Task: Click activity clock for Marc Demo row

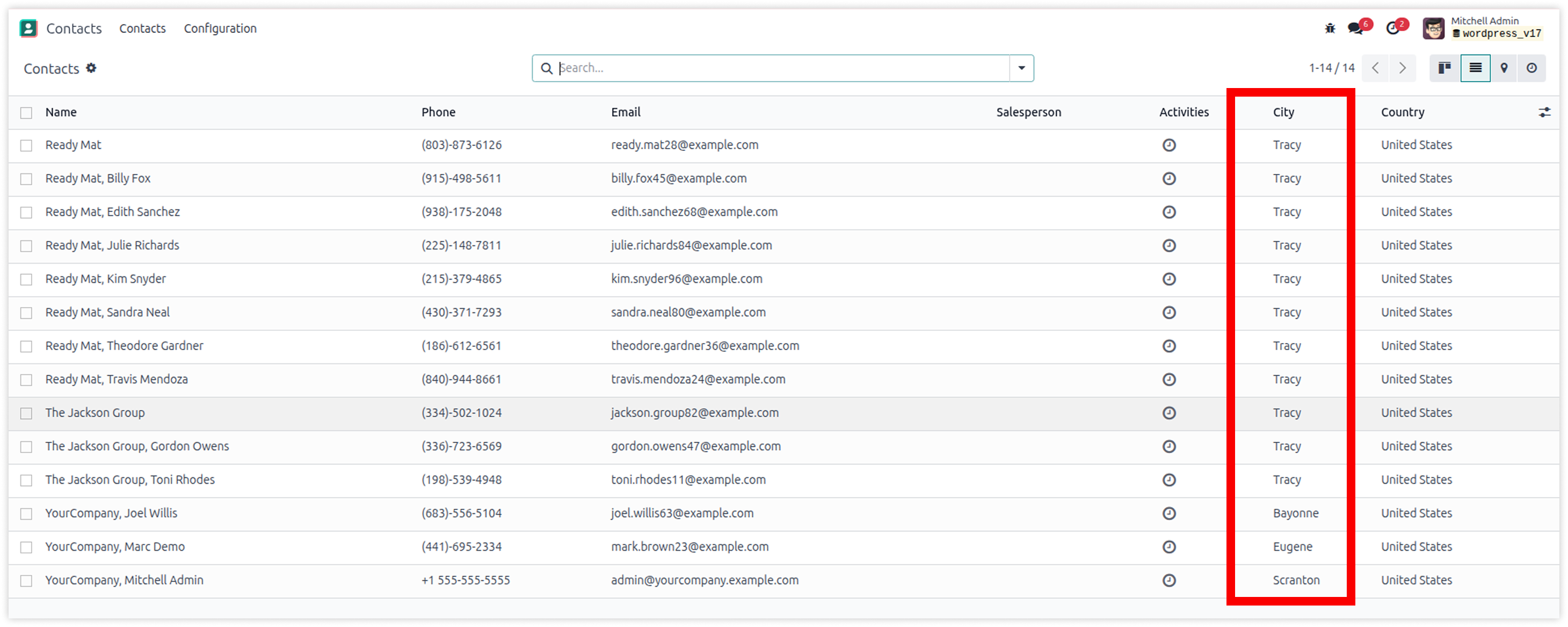Action: pyautogui.click(x=1170, y=546)
